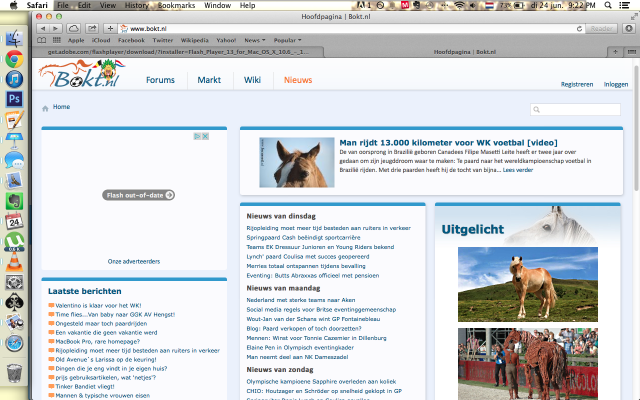Open uTorrent in the Dock
The height and width of the screenshot is (400, 640).
tap(14, 242)
